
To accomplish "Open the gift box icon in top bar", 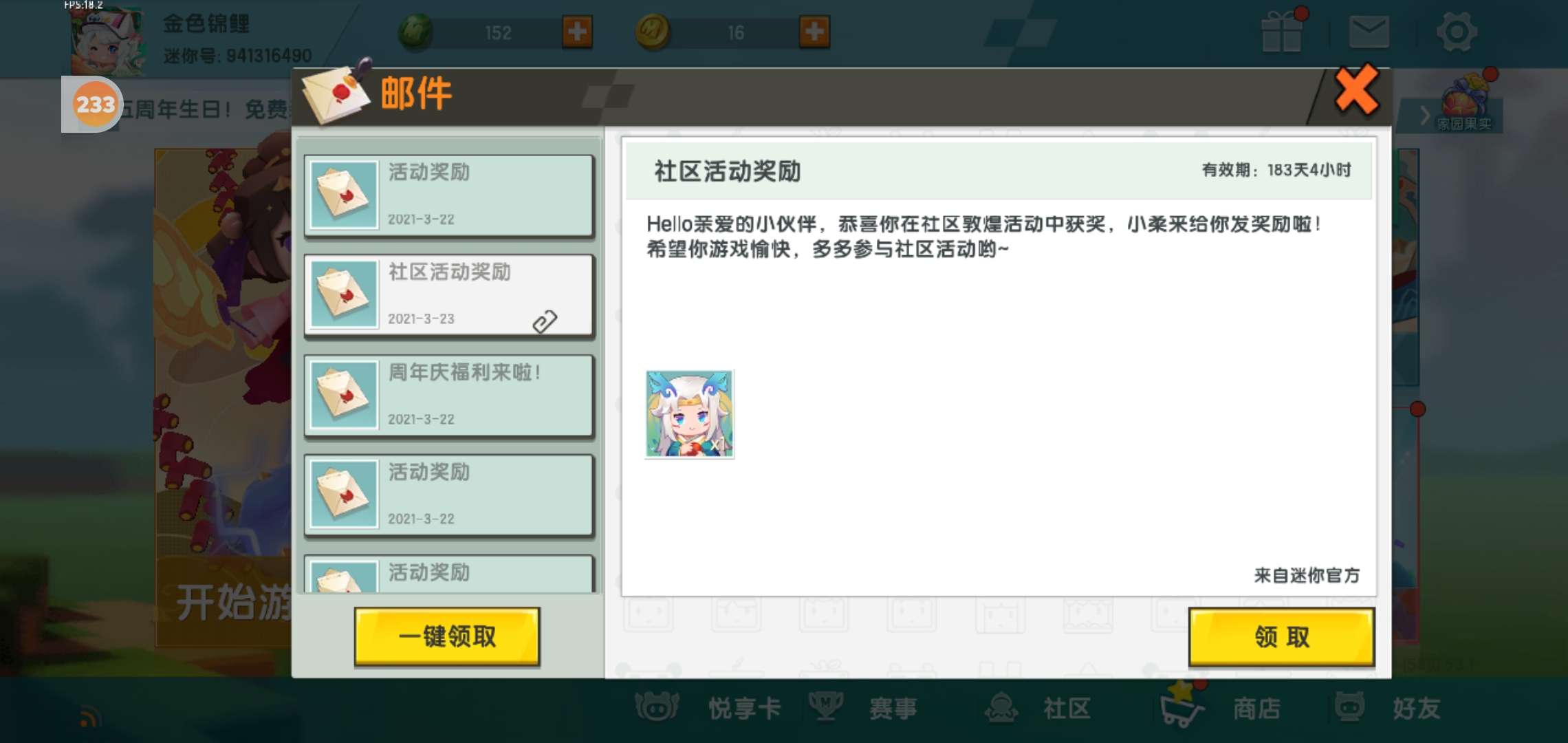I will pos(1283,31).
